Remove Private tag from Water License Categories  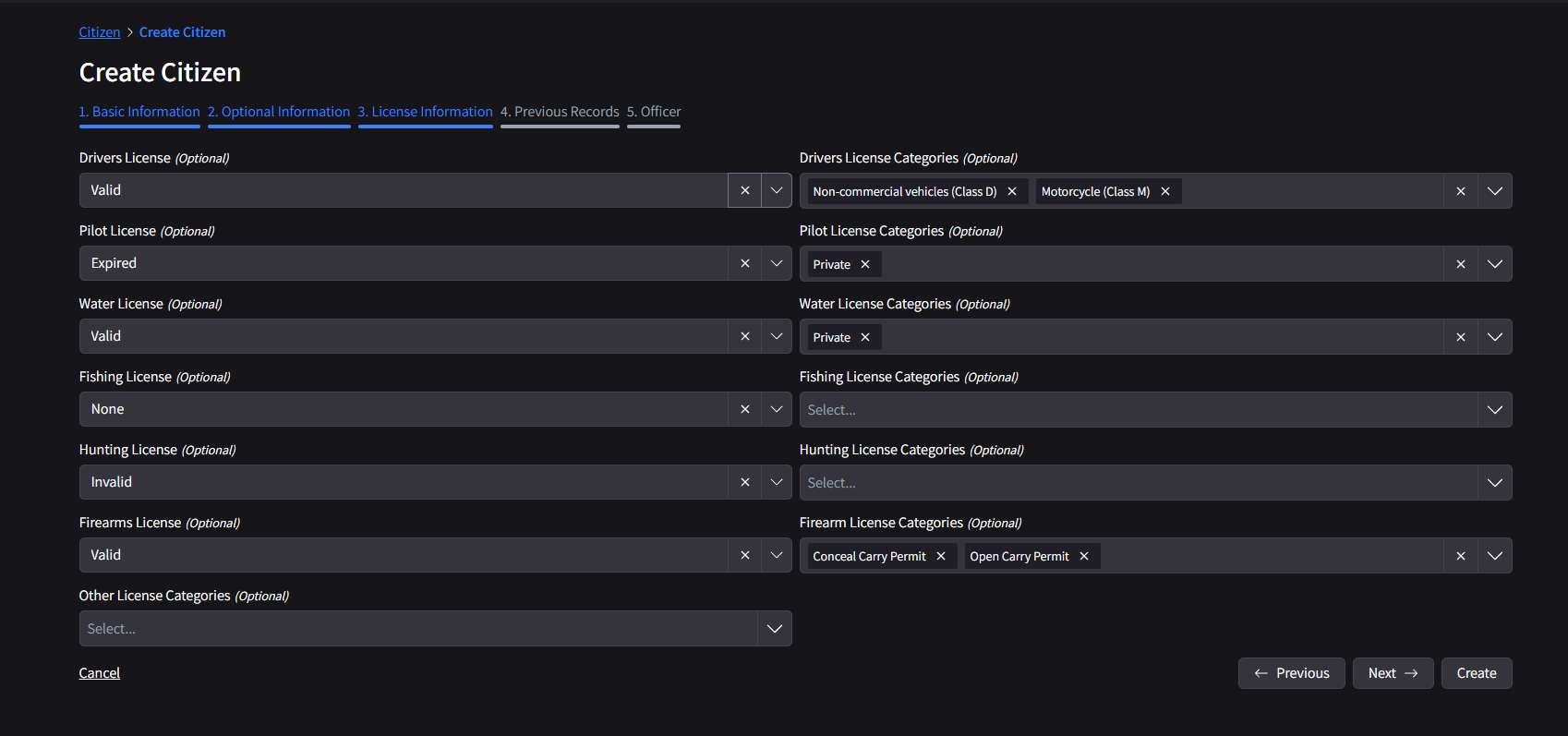[x=865, y=337]
